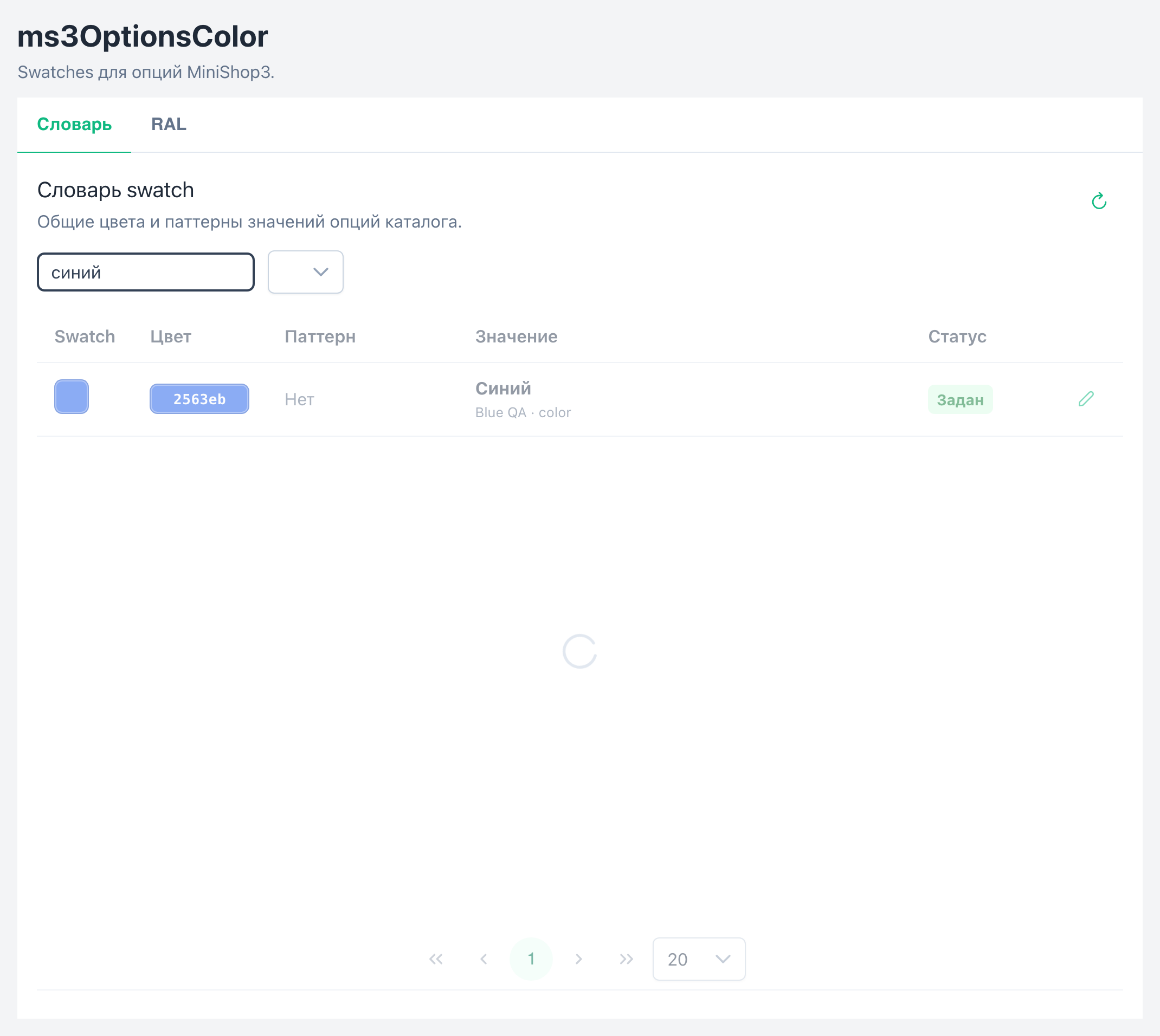Click the Задан status badge

pyautogui.click(x=960, y=399)
